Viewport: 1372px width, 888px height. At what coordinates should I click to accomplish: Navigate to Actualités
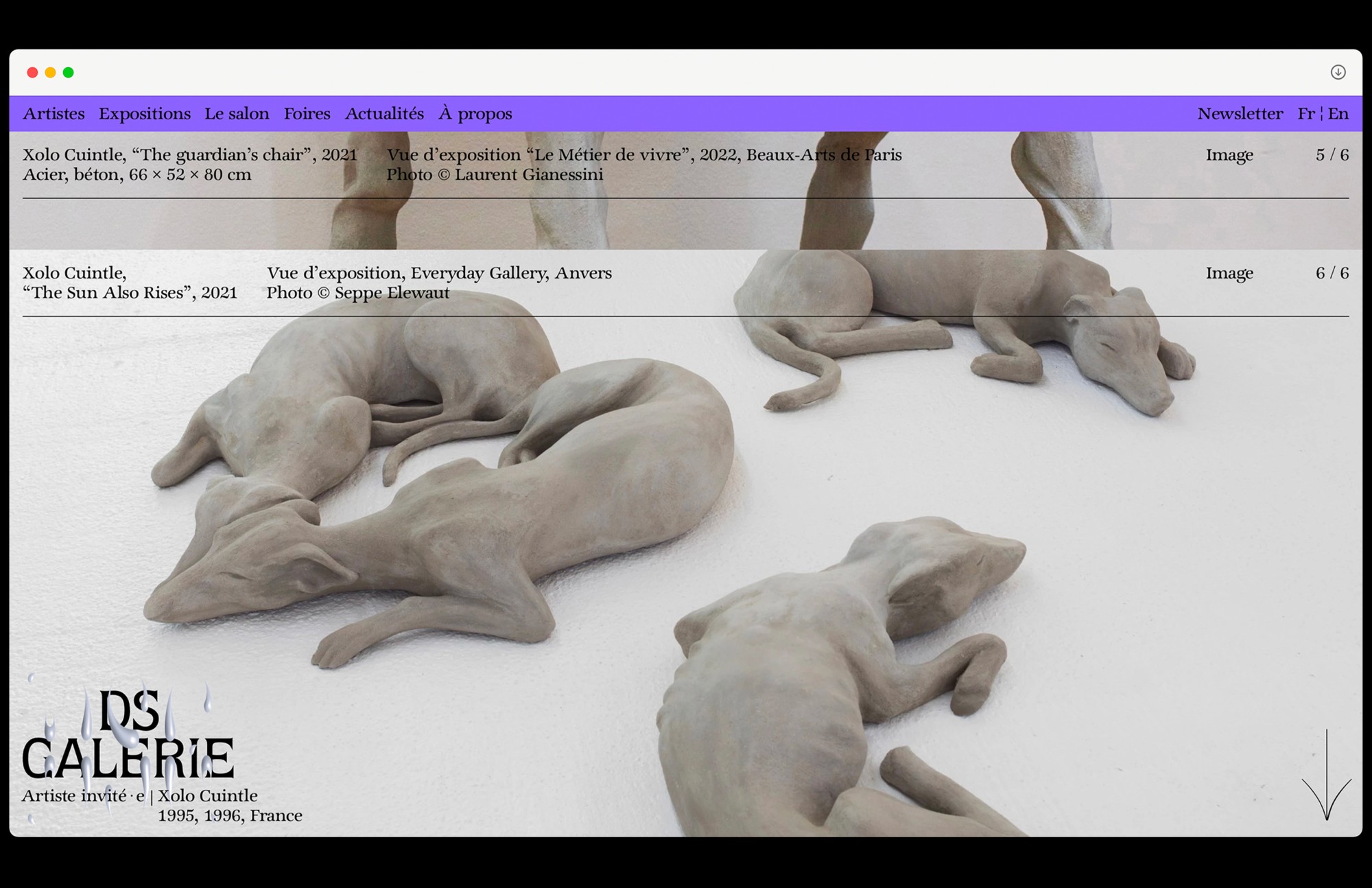click(384, 114)
